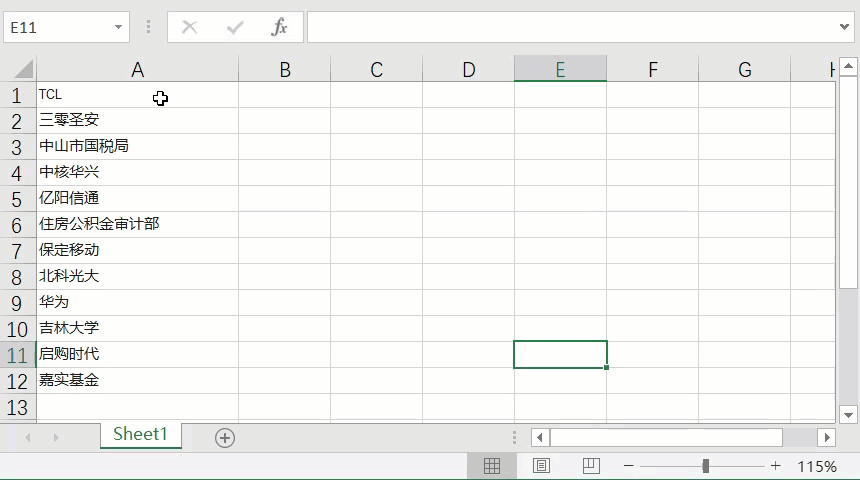Zoom in with the plus icon
This screenshot has height=480, width=860.
click(775, 466)
